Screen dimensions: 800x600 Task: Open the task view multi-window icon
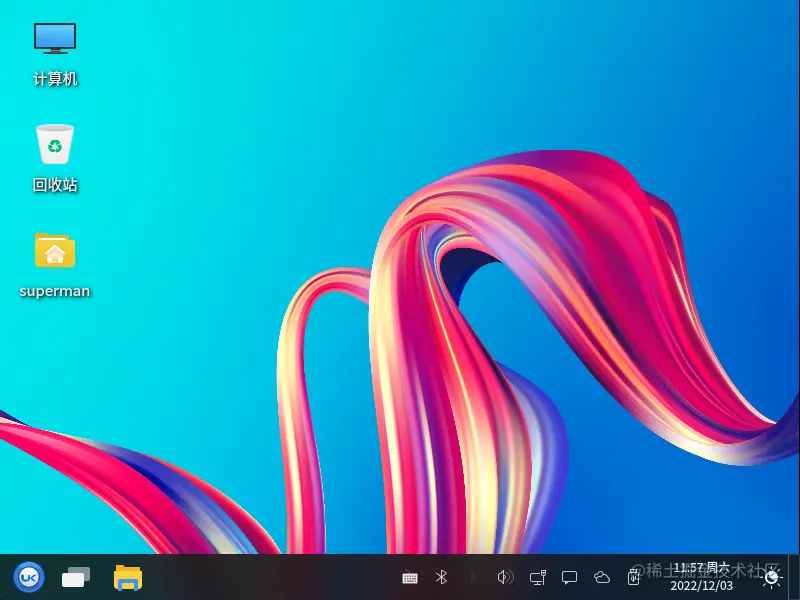[x=76, y=577]
